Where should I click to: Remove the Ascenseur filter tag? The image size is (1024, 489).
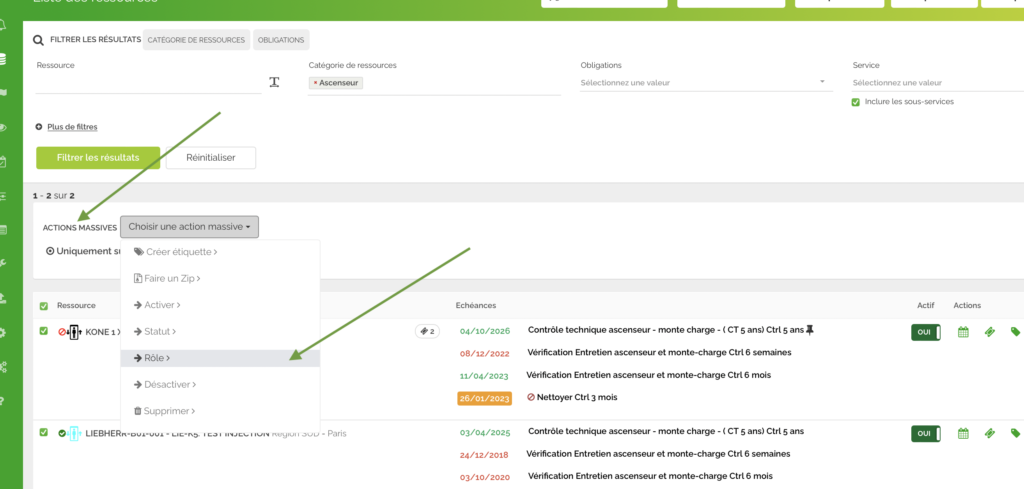point(315,83)
